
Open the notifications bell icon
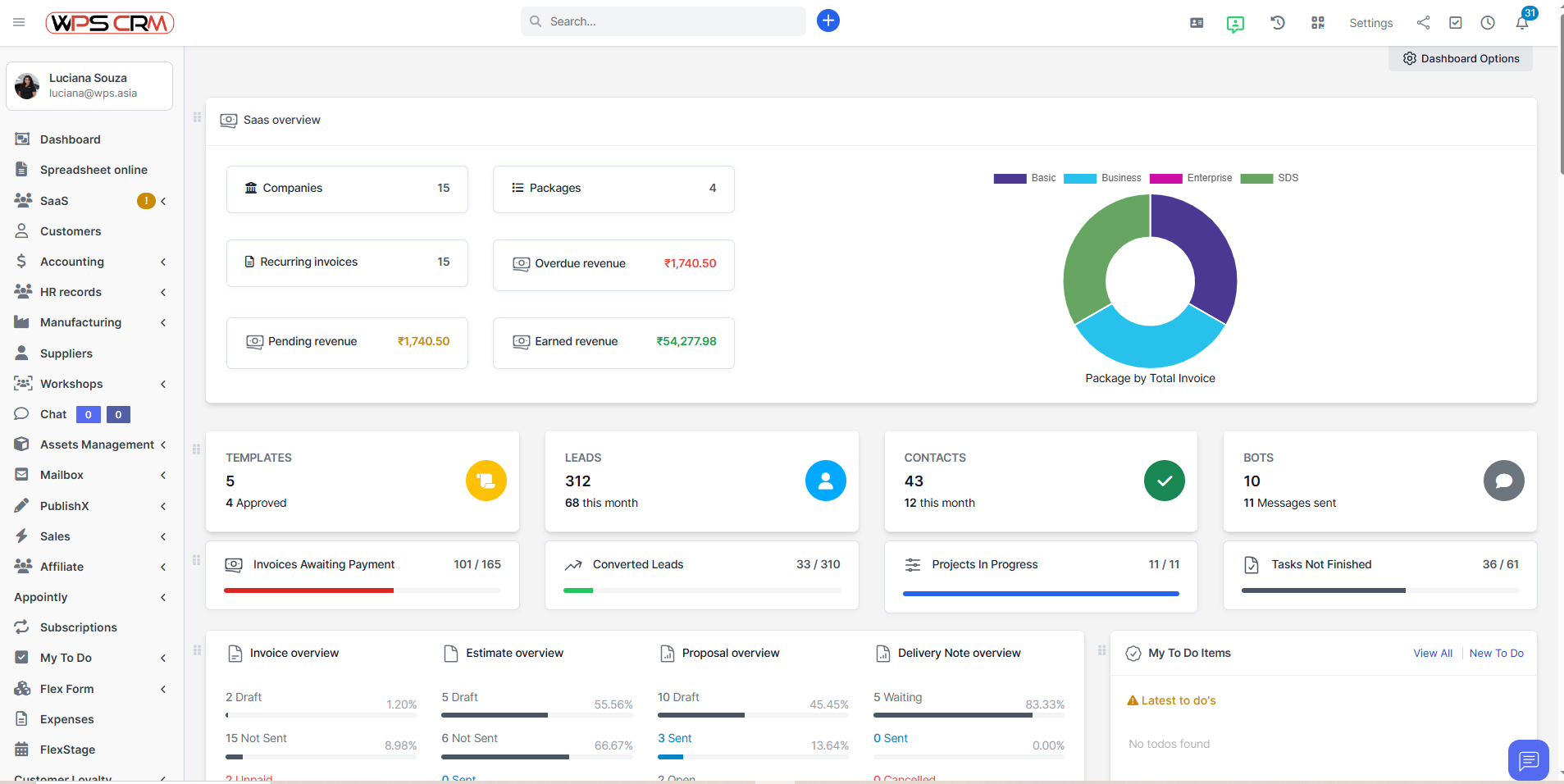tap(1522, 23)
